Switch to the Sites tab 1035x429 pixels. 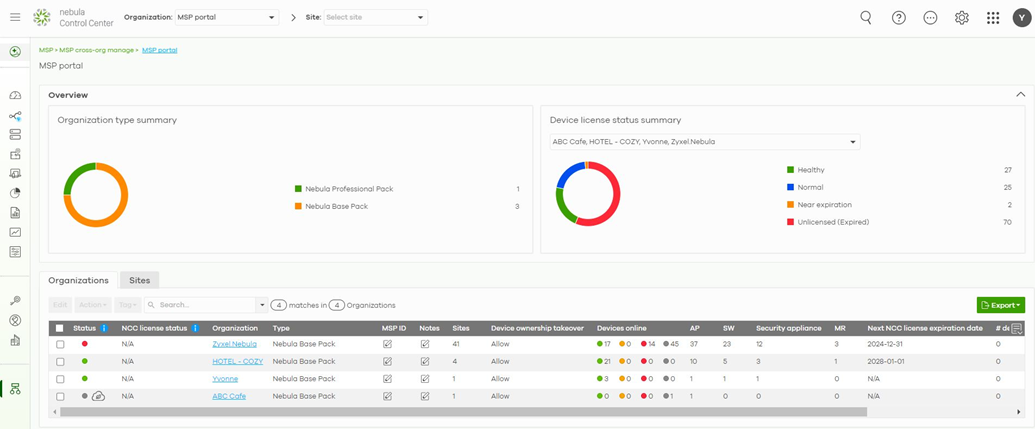[x=139, y=280]
